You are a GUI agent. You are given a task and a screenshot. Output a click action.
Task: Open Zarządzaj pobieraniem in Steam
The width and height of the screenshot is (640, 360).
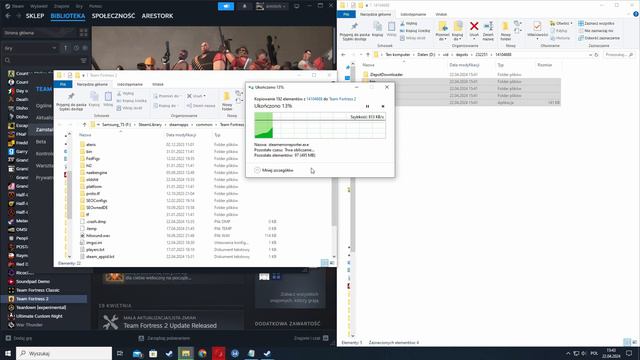[164, 338]
